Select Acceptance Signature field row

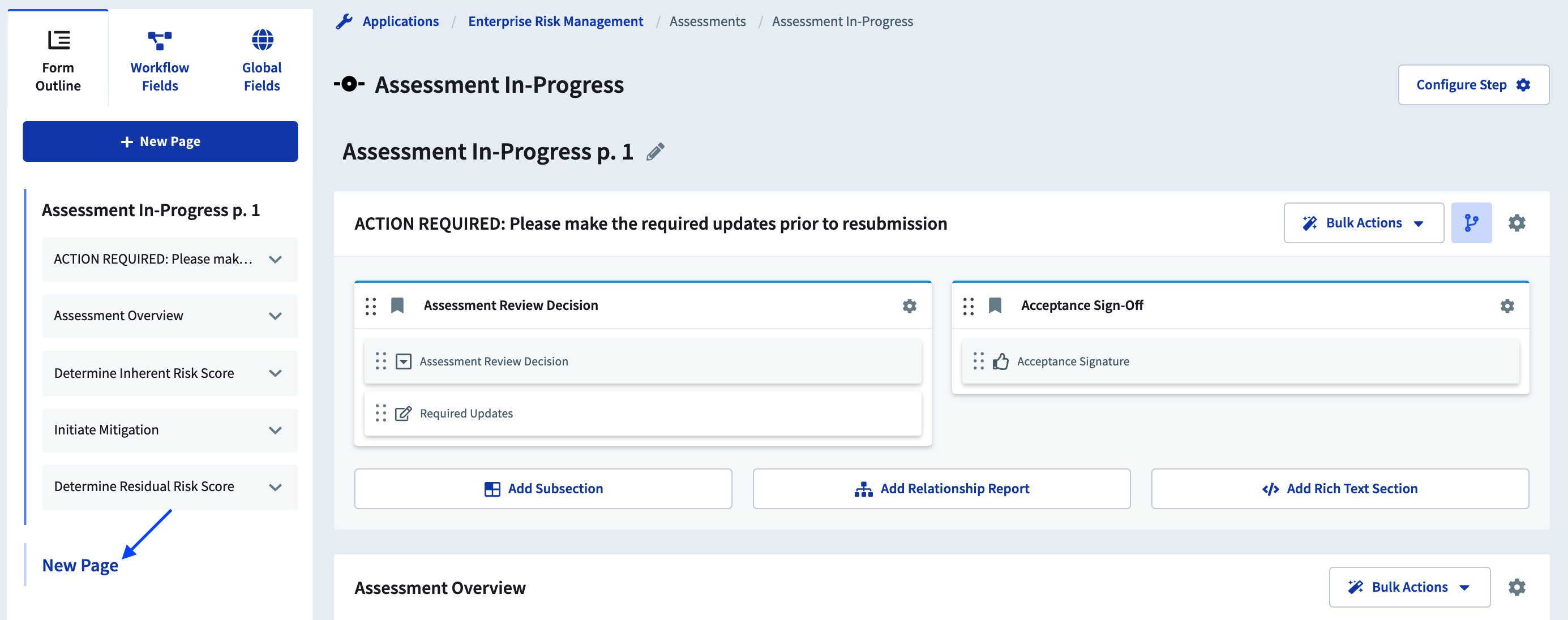tap(1240, 361)
